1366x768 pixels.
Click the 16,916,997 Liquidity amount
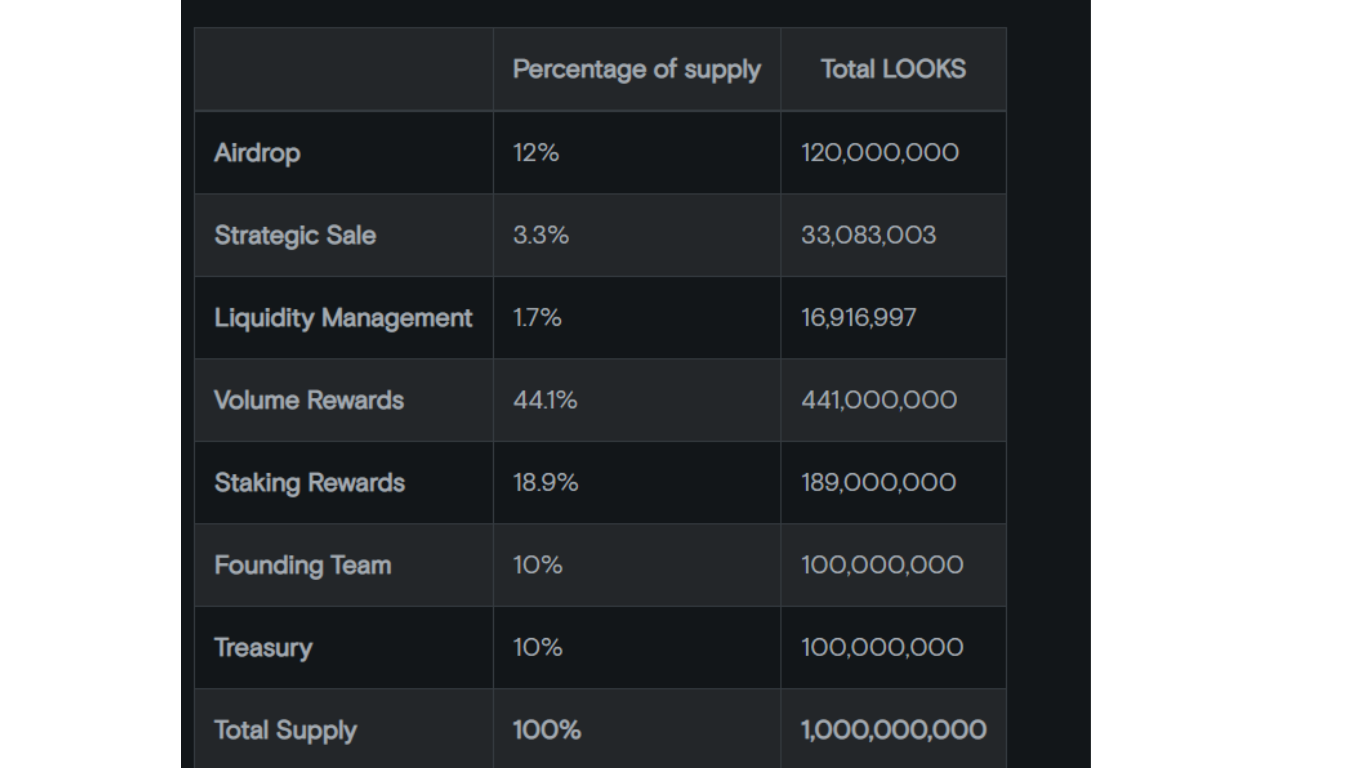858,318
